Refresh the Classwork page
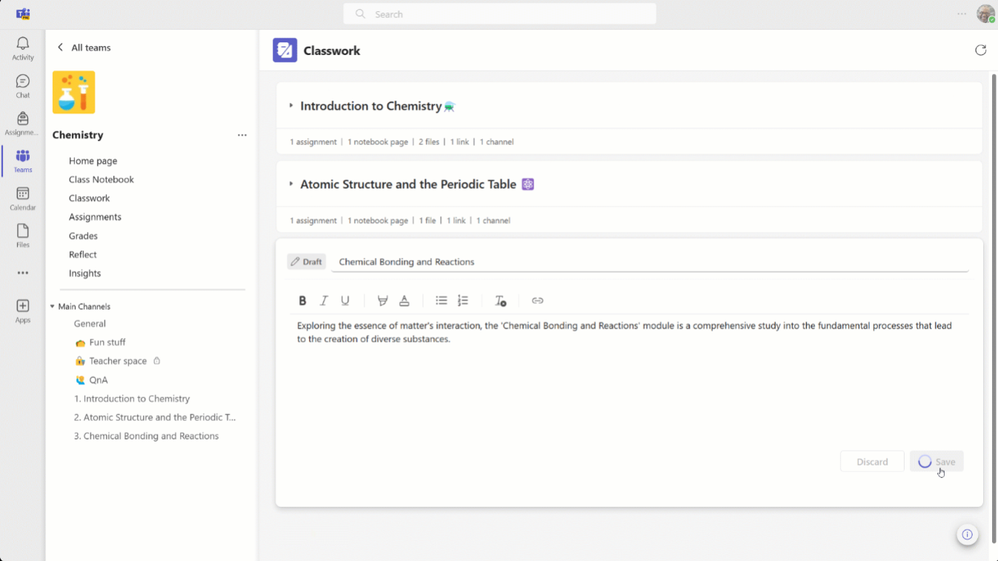This screenshot has height=561, width=998. [x=980, y=50]
